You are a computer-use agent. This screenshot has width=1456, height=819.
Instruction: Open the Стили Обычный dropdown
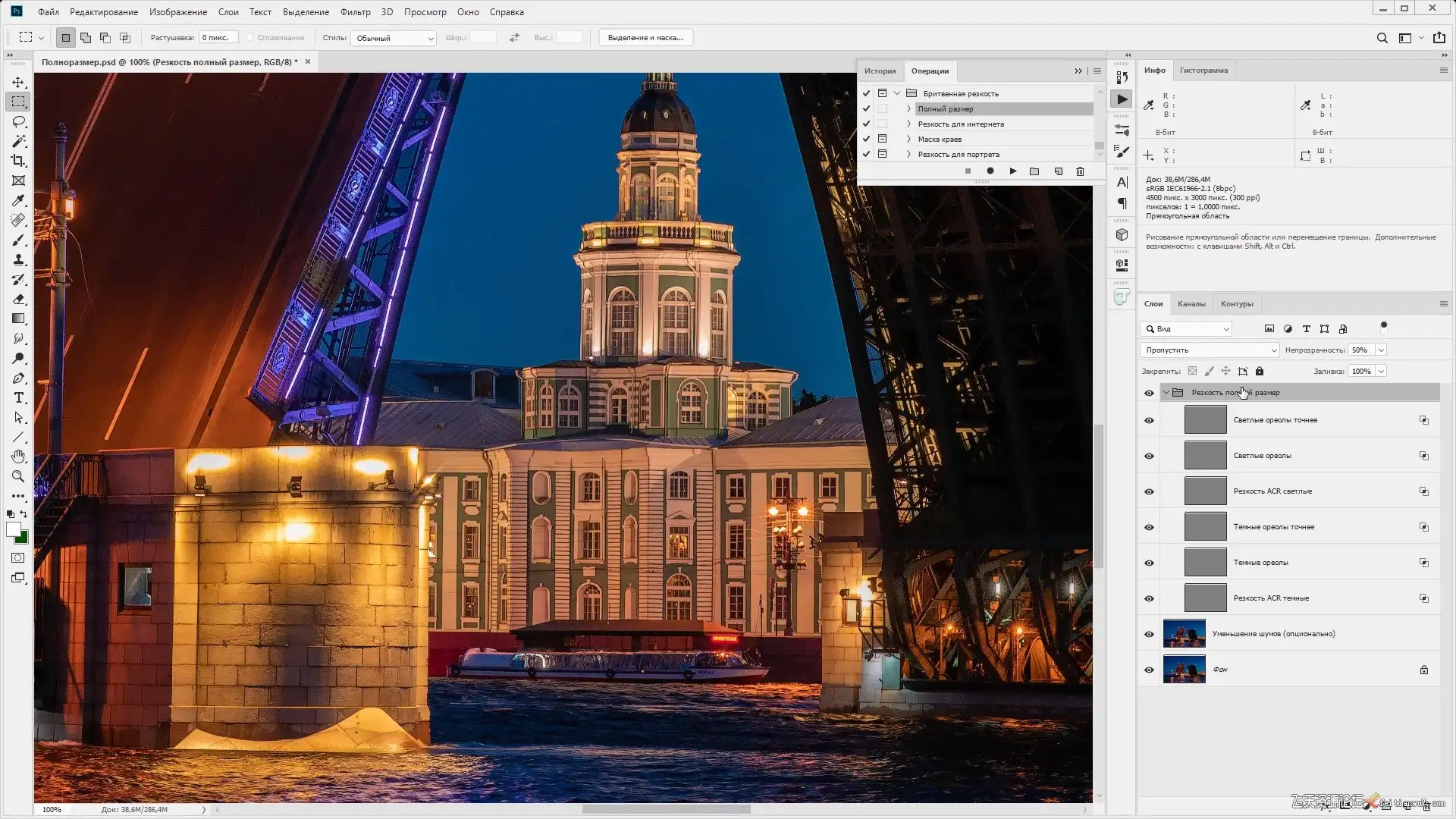pyautogui.click(x=394, y=38)
